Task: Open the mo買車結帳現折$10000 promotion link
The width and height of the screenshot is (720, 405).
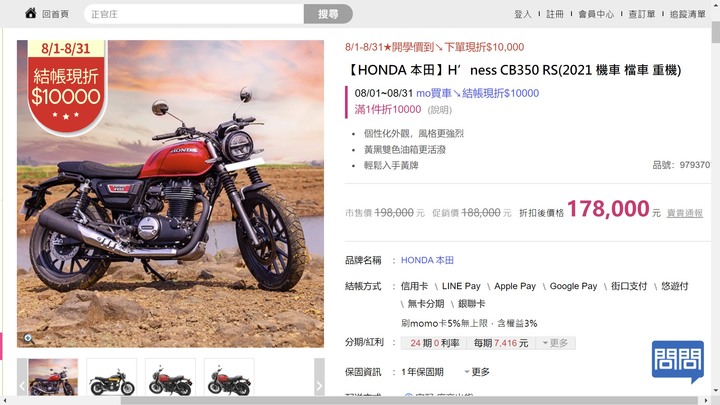Action: coord(478,93)
